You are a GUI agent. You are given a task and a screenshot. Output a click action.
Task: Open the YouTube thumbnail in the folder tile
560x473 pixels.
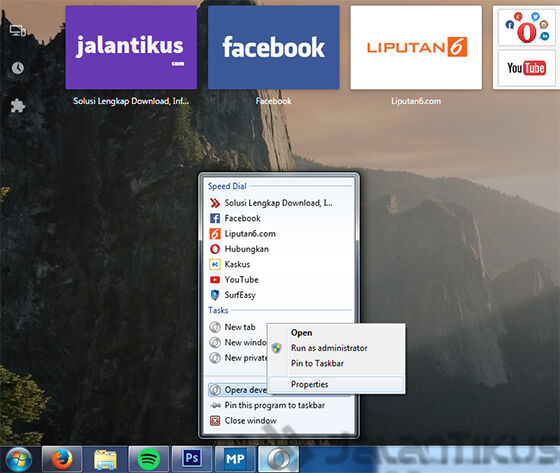tap(526, 68)
